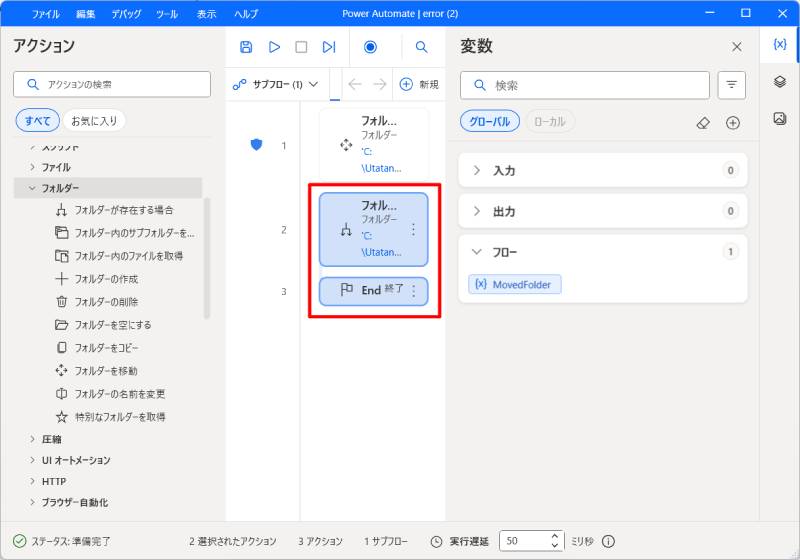
Task: Run next action with the step icon
Action: click(x=329, y=47)
